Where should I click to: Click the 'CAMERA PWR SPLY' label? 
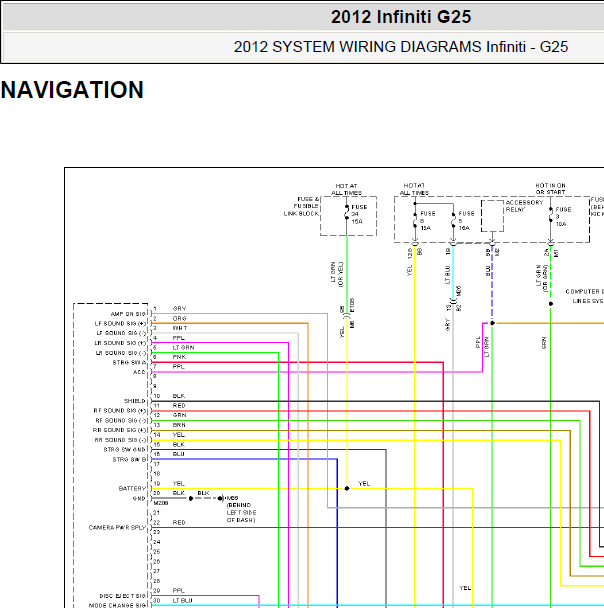click(117, 528)
